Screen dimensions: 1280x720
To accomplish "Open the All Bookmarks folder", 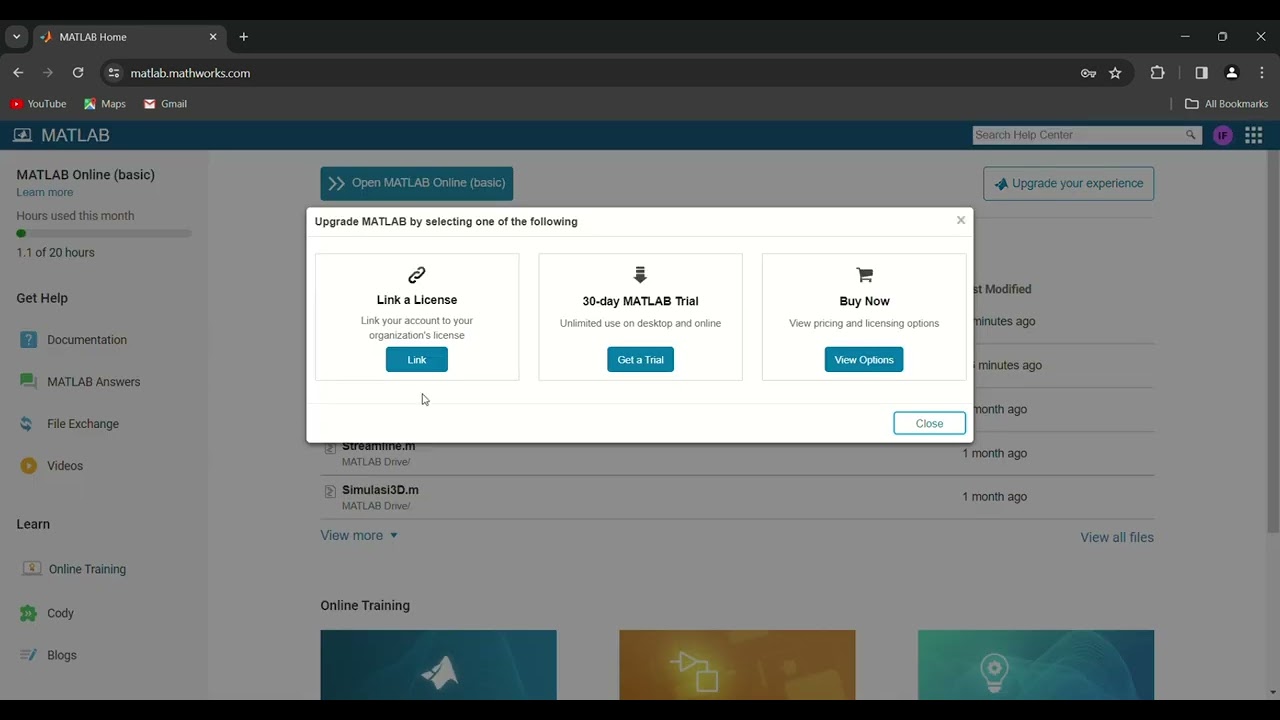I will click(1226, 104).
